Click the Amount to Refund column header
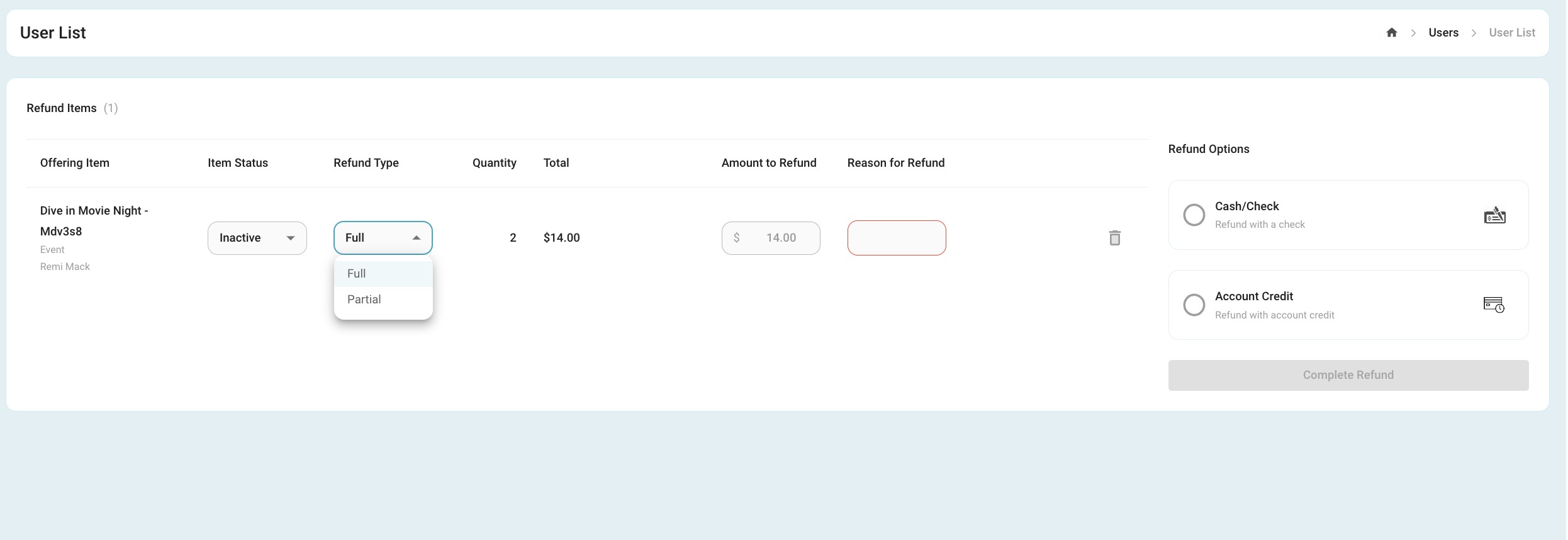The image size is (1568, 540). [x=769, y=163]
